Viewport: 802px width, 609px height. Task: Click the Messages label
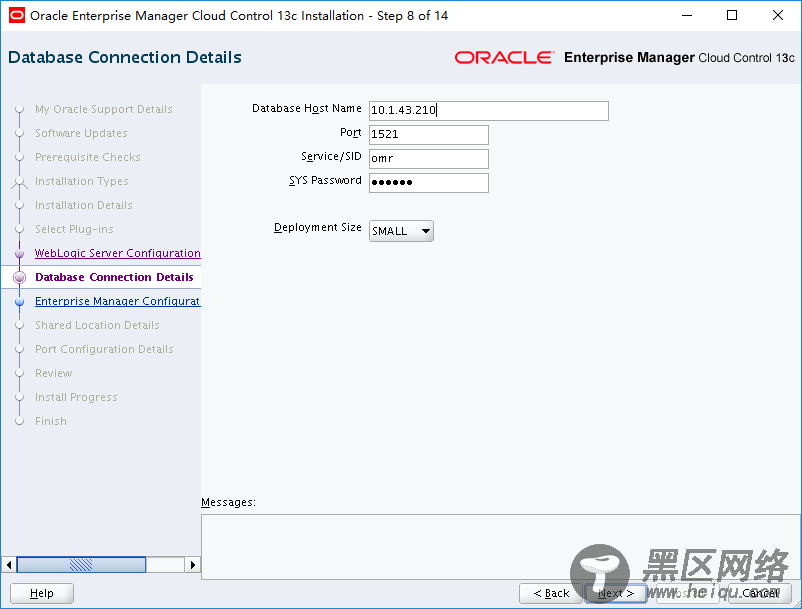coord(229,502)
